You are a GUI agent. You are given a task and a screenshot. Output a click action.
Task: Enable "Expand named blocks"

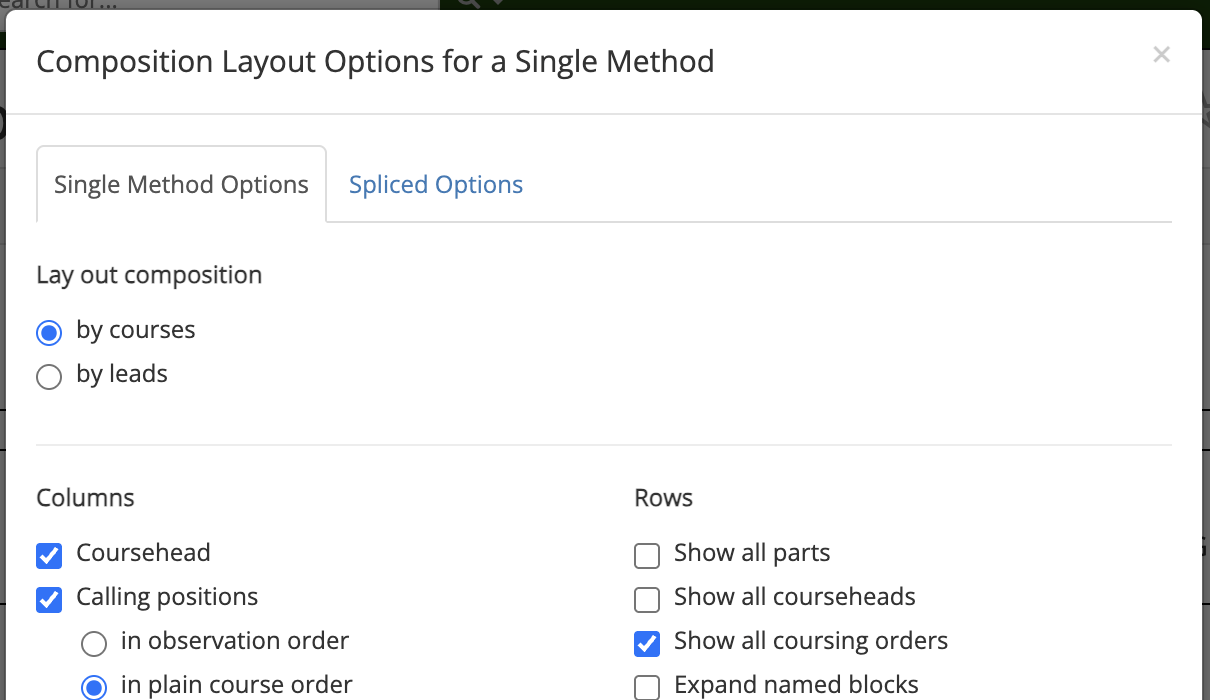point(647,687)
